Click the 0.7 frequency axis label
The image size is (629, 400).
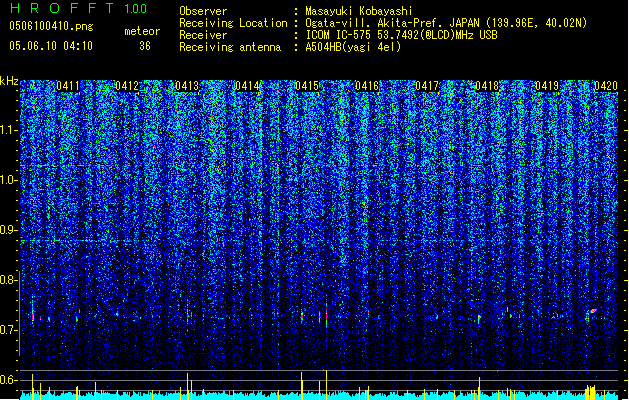8,330
